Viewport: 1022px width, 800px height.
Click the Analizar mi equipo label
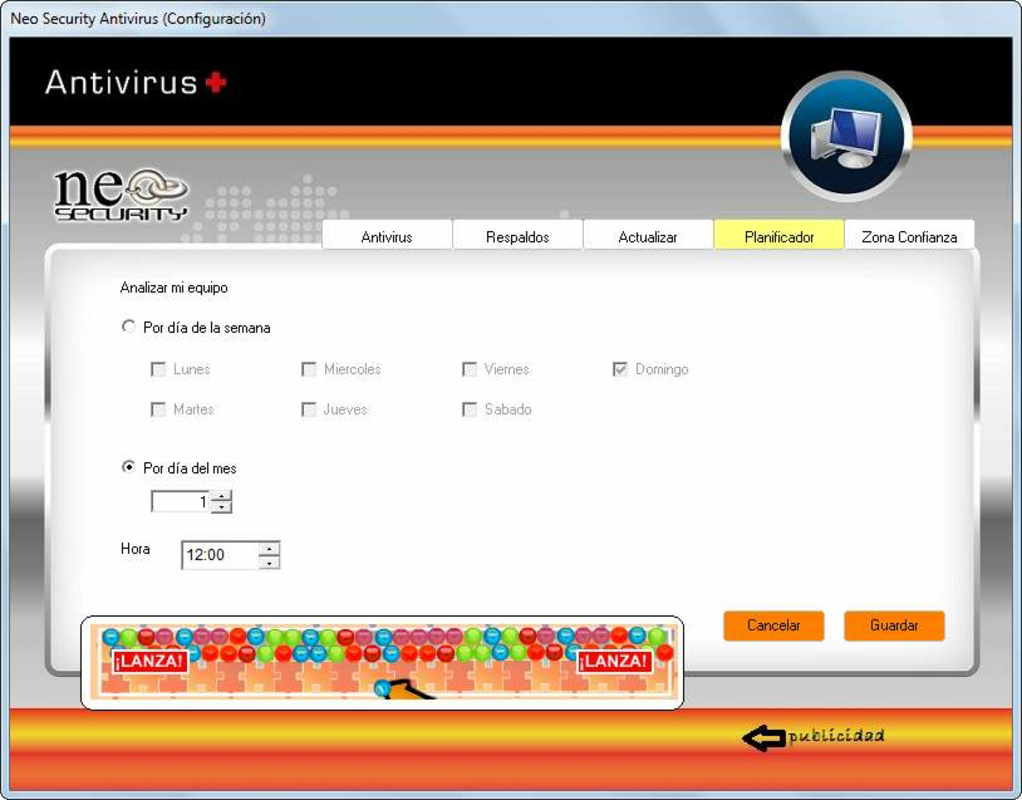174,288
